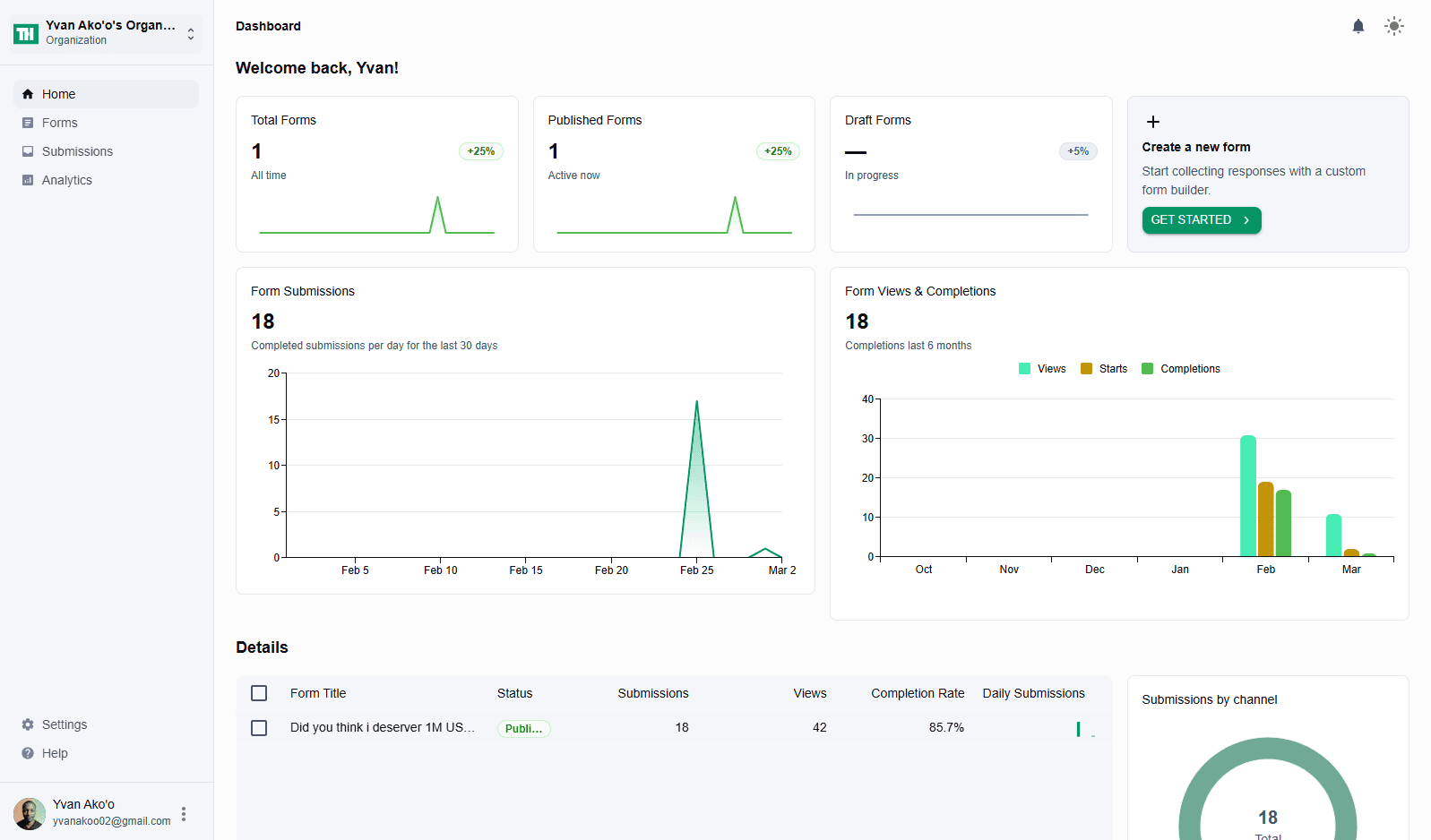Open the 'Did you think i deserver' form
This screenshot has width=1431, height=840.
coord(382,727)
